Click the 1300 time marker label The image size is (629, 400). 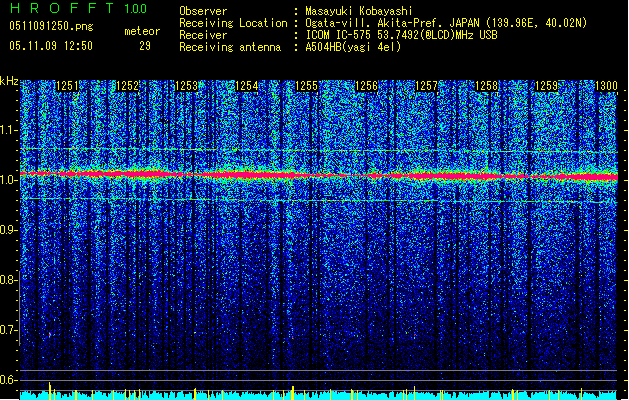pyautogui.click(x=606, y=86)
